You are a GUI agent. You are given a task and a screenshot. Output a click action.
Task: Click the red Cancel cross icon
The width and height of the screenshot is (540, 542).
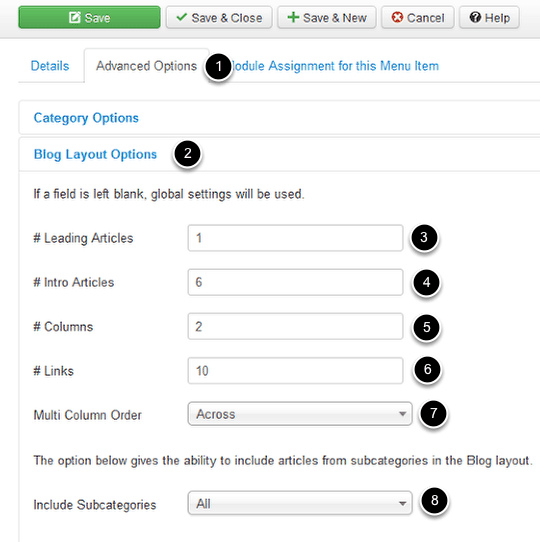point(397,17)
